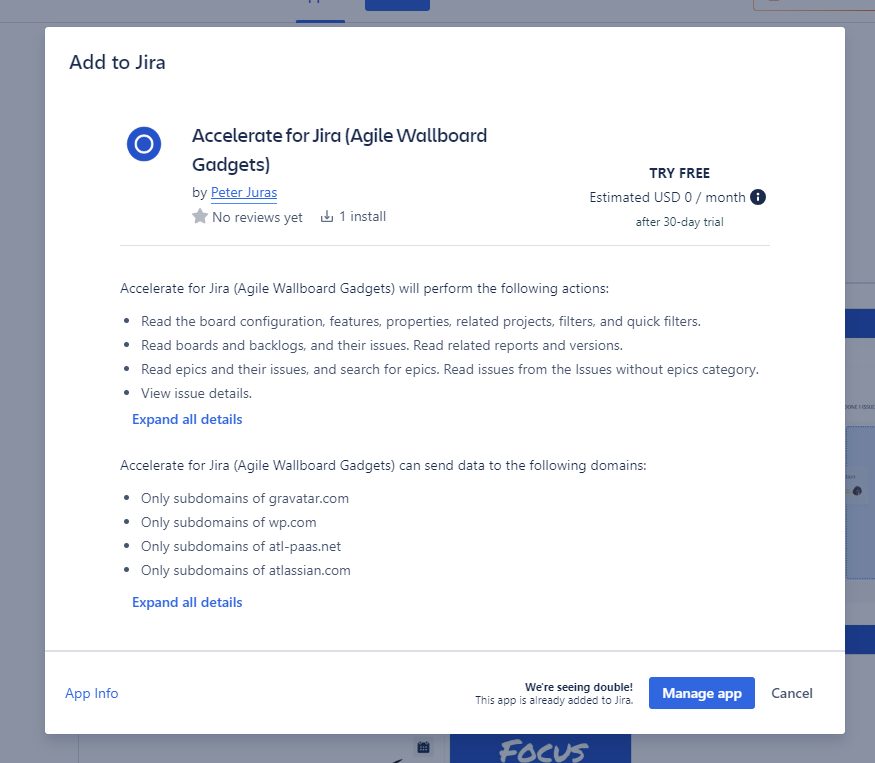Click '1 install' text
This screenshot has height=763, width=875.
(x=362, y=216)
